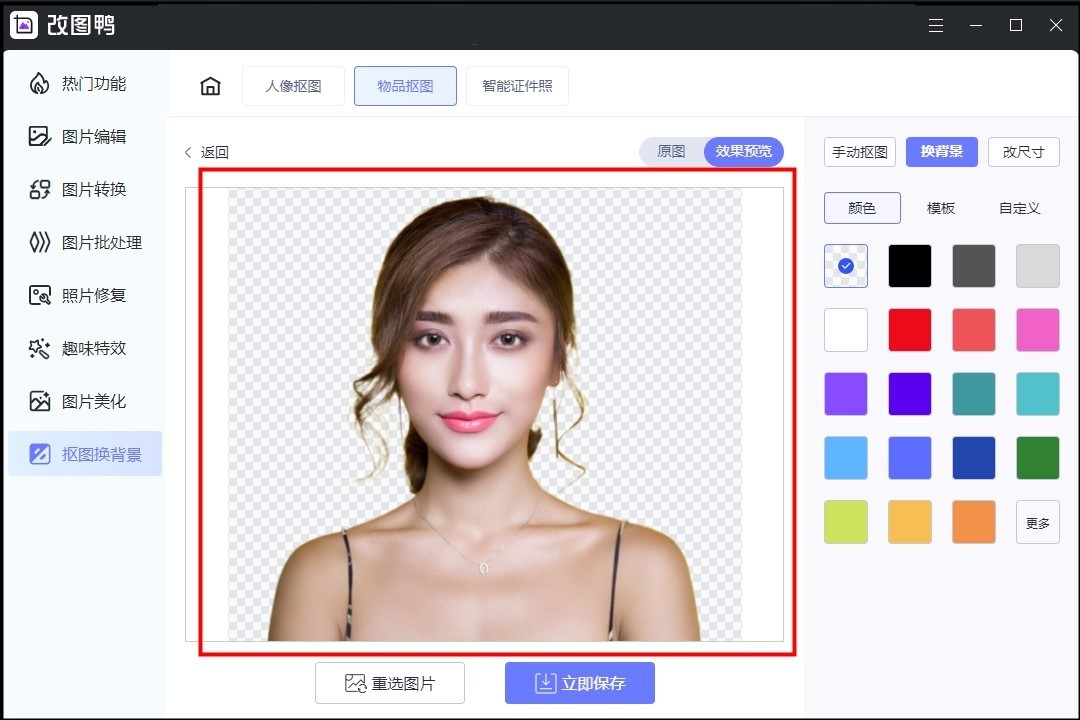
Task: Click 立即保存 to save the image
Action: (x=580, y=683)
